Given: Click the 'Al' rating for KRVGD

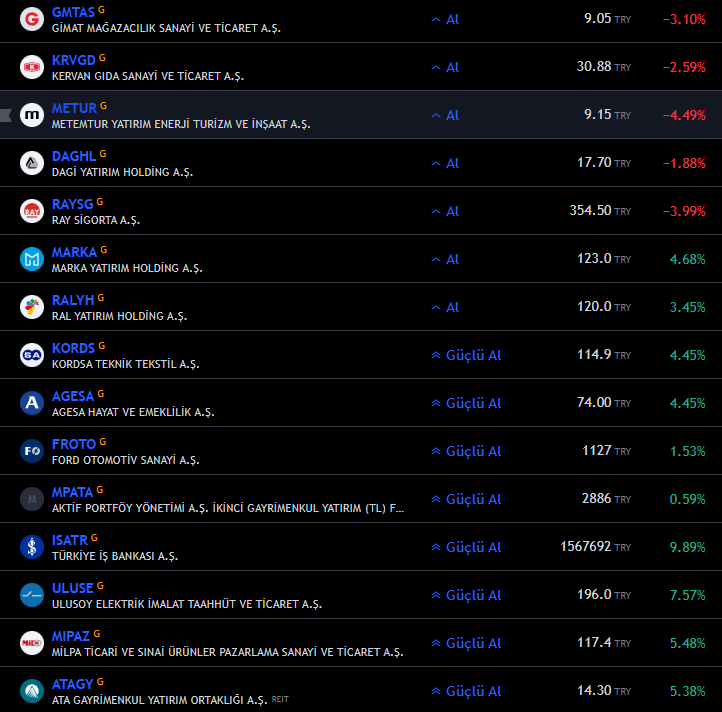Looking at the screenshot, I should (x=445, y=67).
